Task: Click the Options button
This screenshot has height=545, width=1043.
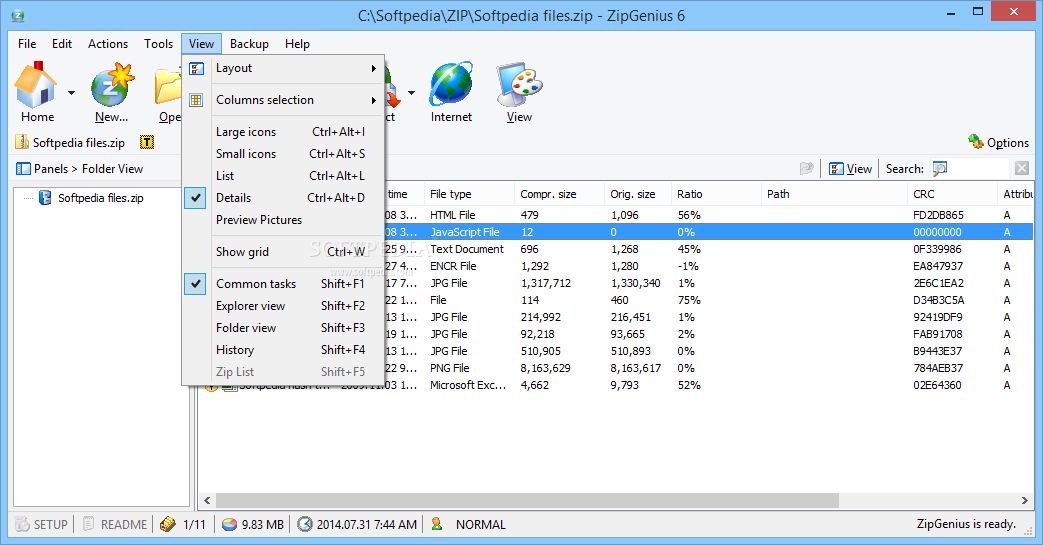Action: [x=998, y=142]
